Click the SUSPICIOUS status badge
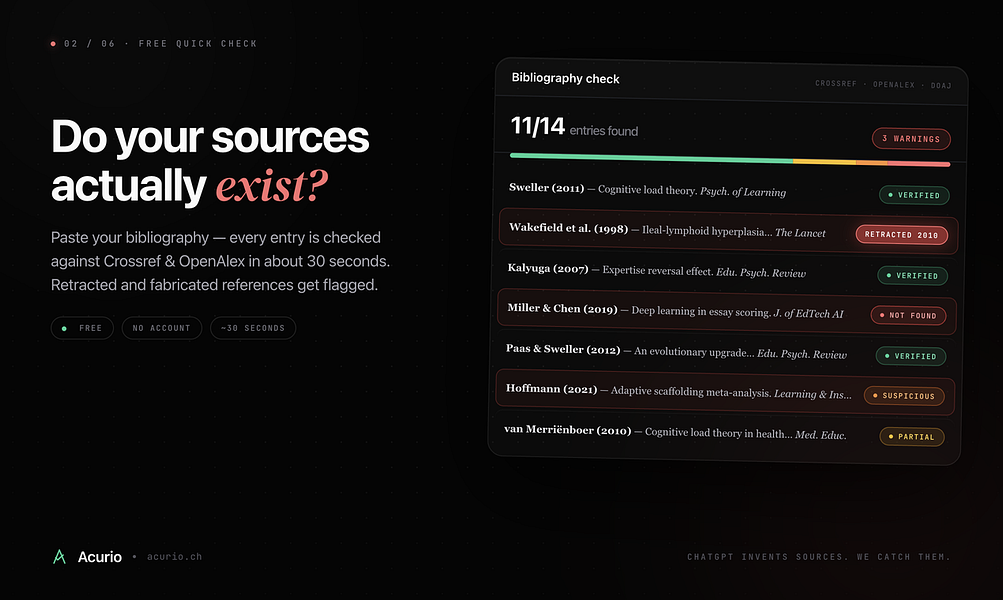 (903, 396)
